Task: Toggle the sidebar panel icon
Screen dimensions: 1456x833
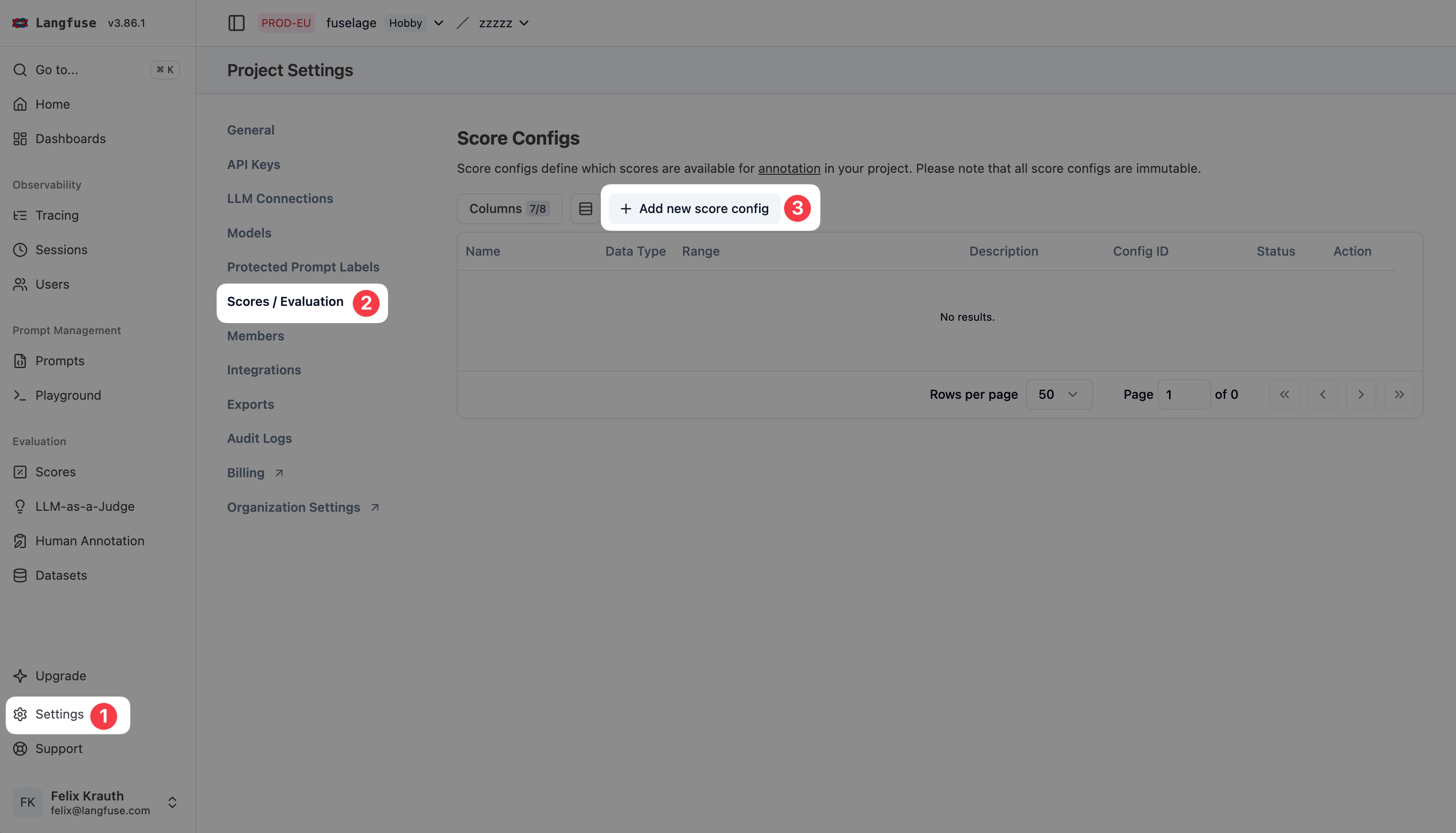Action: [236, 23]
